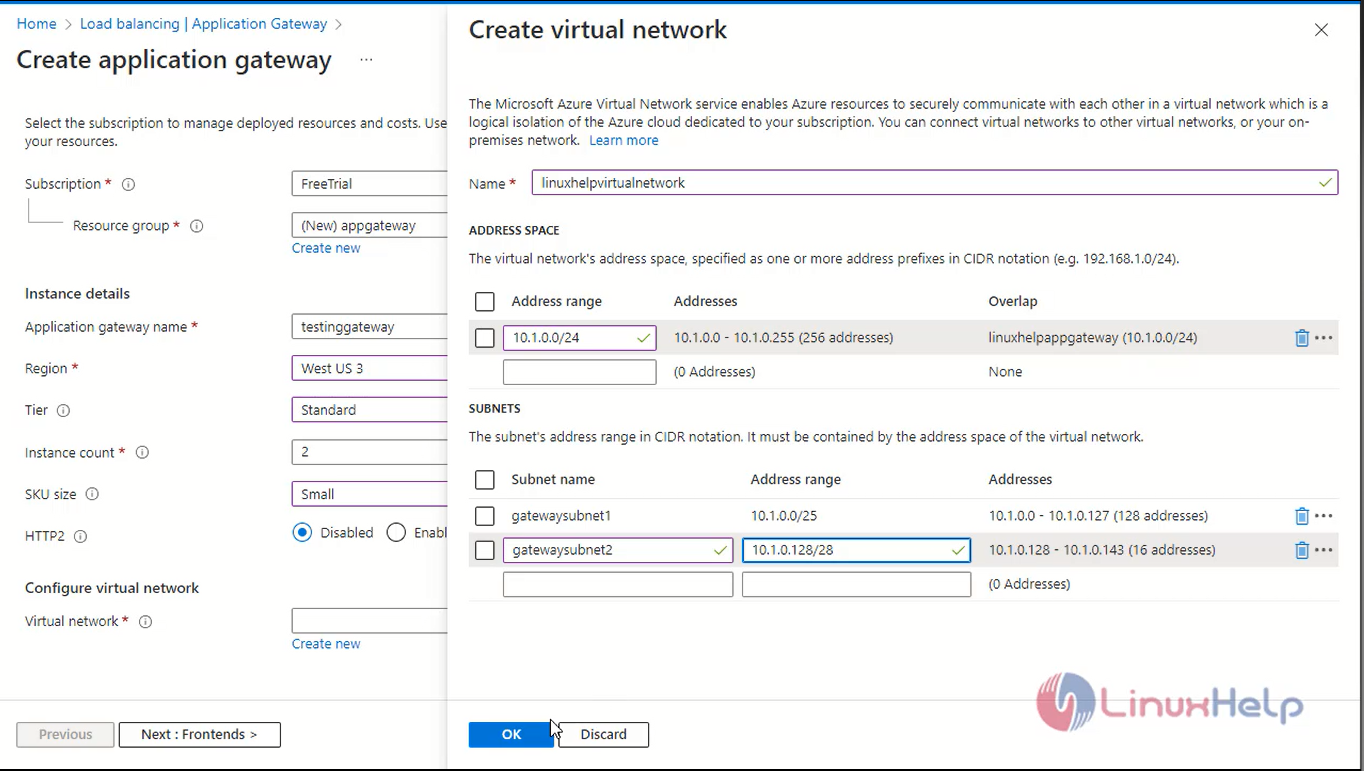Viewport: 1364px width, 771px height.
Task: Click Create new under Resource group
Action: [x=326, y=248]
